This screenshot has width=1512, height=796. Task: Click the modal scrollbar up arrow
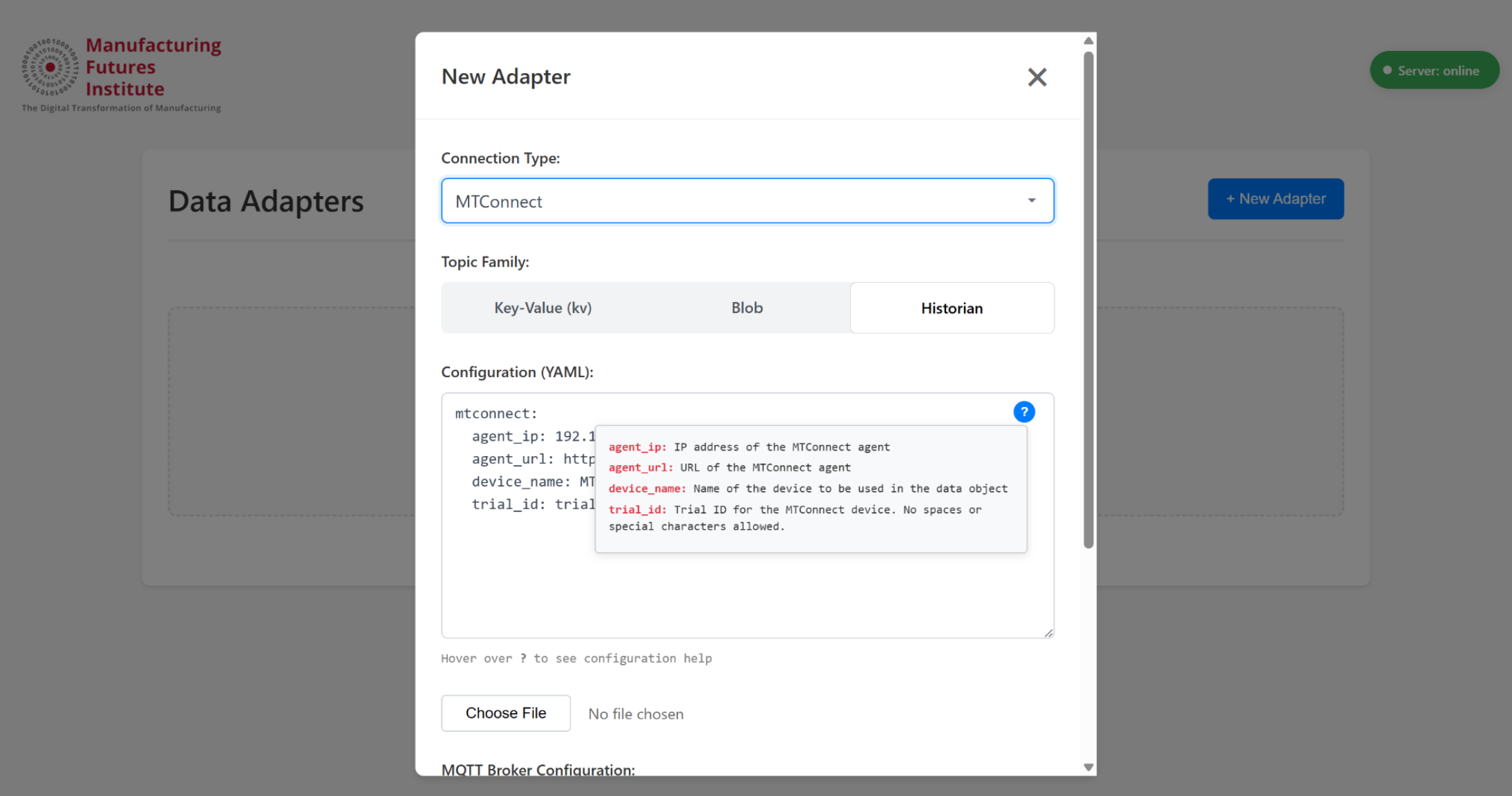tap(1088, 41)
